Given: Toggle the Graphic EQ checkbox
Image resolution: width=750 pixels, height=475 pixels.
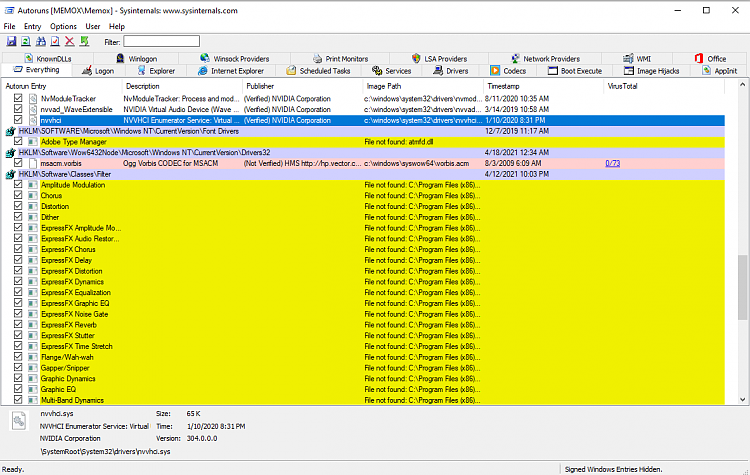Looking at the screenshot, I should coord(18,389).
